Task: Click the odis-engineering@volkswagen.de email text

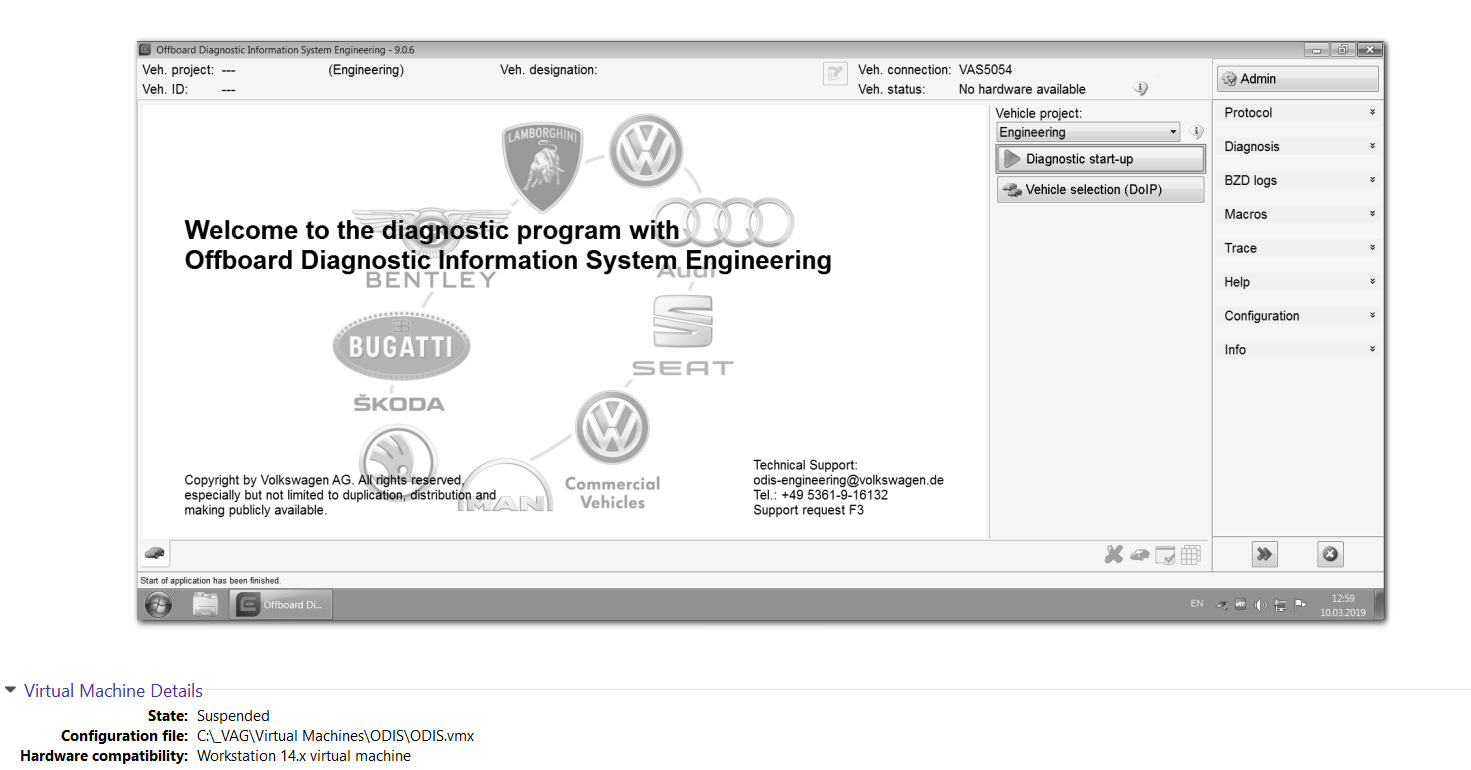Action: [848, 480]
